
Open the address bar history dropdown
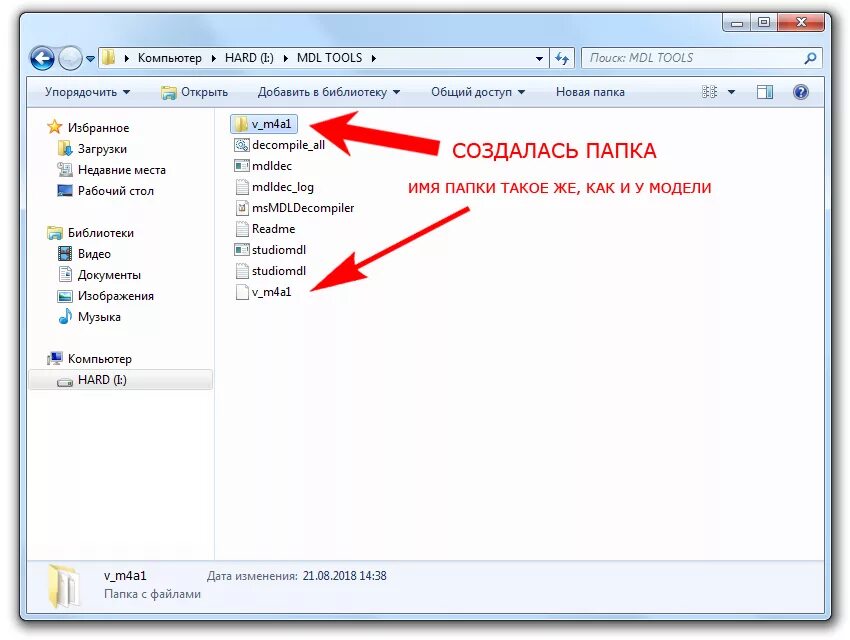pyautogui.click(x=539, y=58)
